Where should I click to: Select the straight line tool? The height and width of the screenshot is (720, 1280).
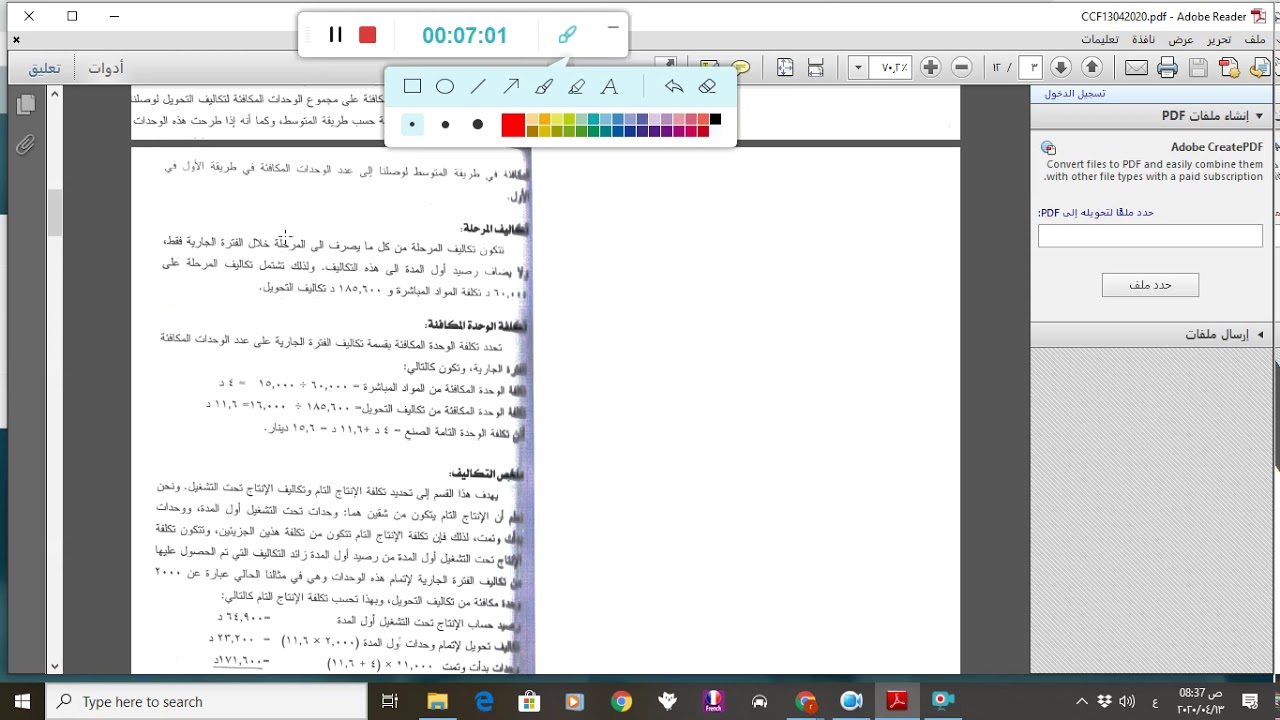coord(478,87)
